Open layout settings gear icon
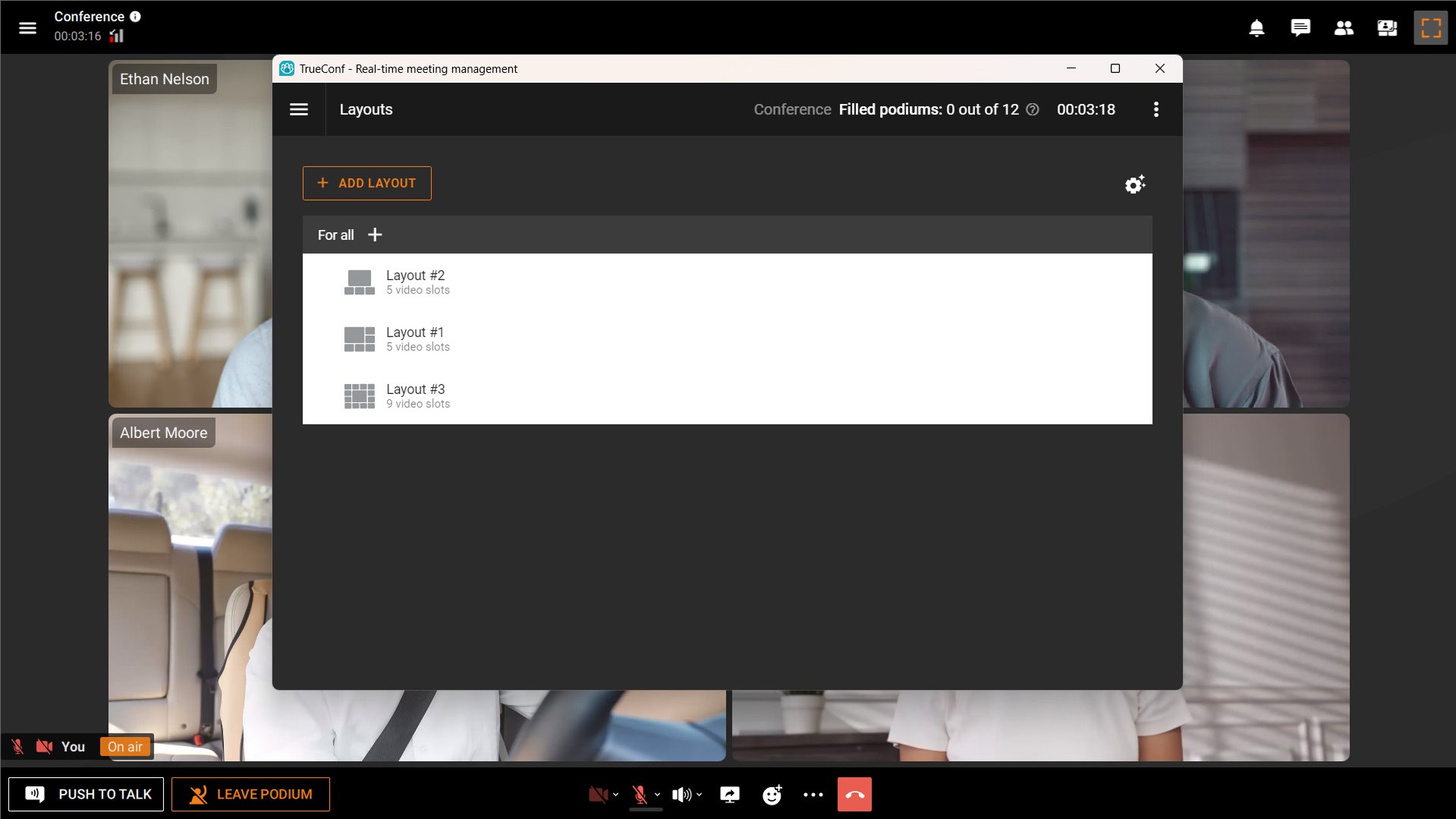Screen dimensions: 1456x819 (1134, 184)
